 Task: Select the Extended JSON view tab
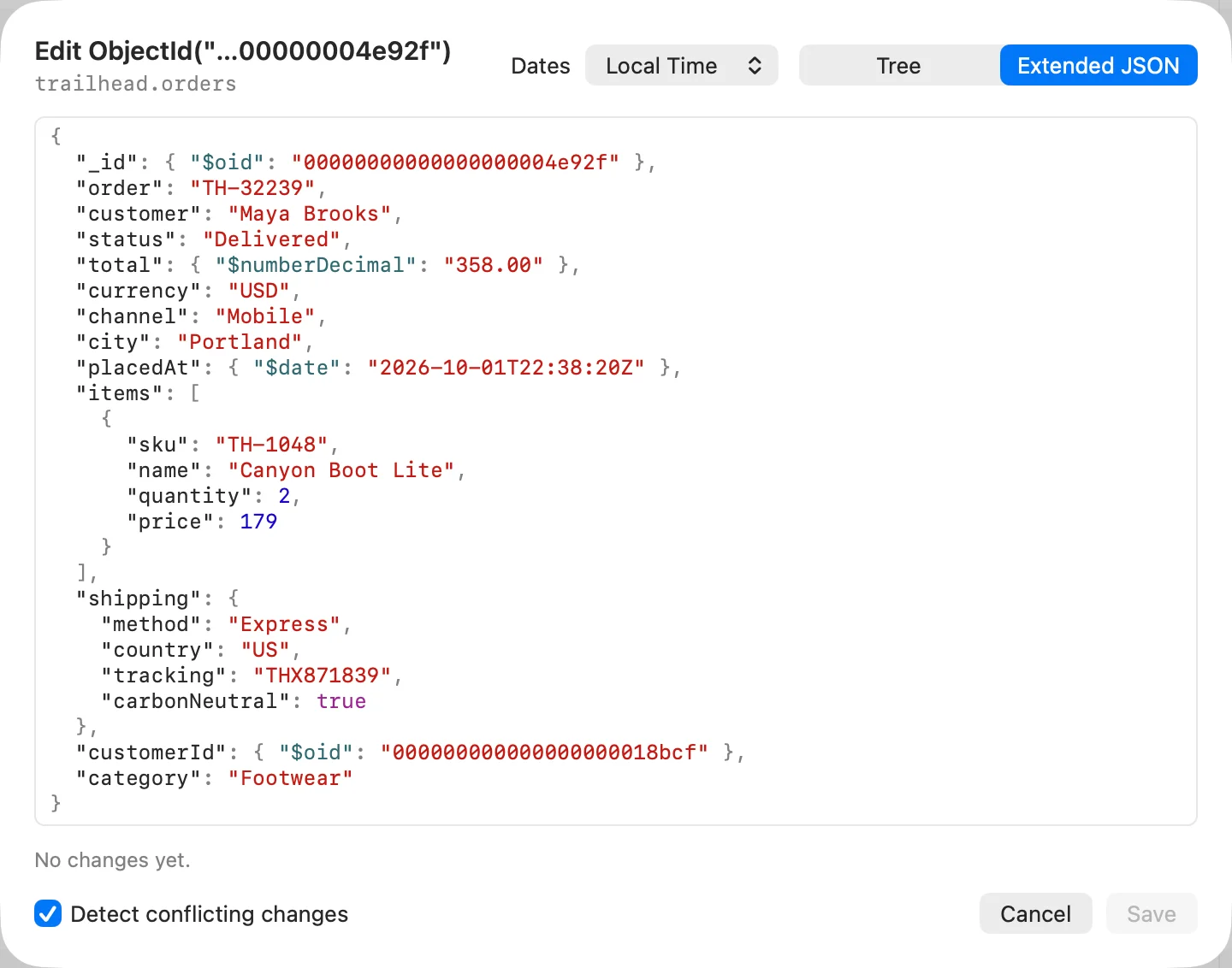coord(1099,66)
